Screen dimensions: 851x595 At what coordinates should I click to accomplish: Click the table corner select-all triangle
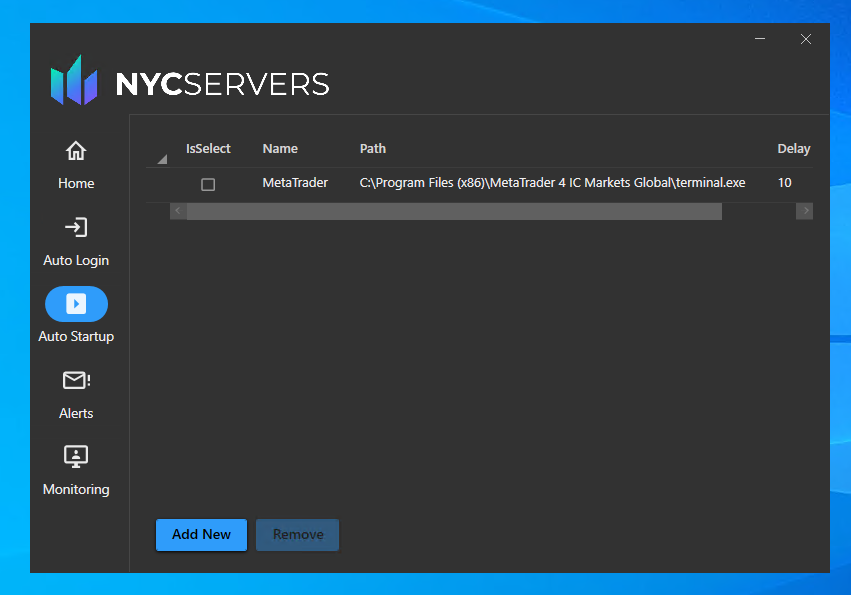(162, 159)
